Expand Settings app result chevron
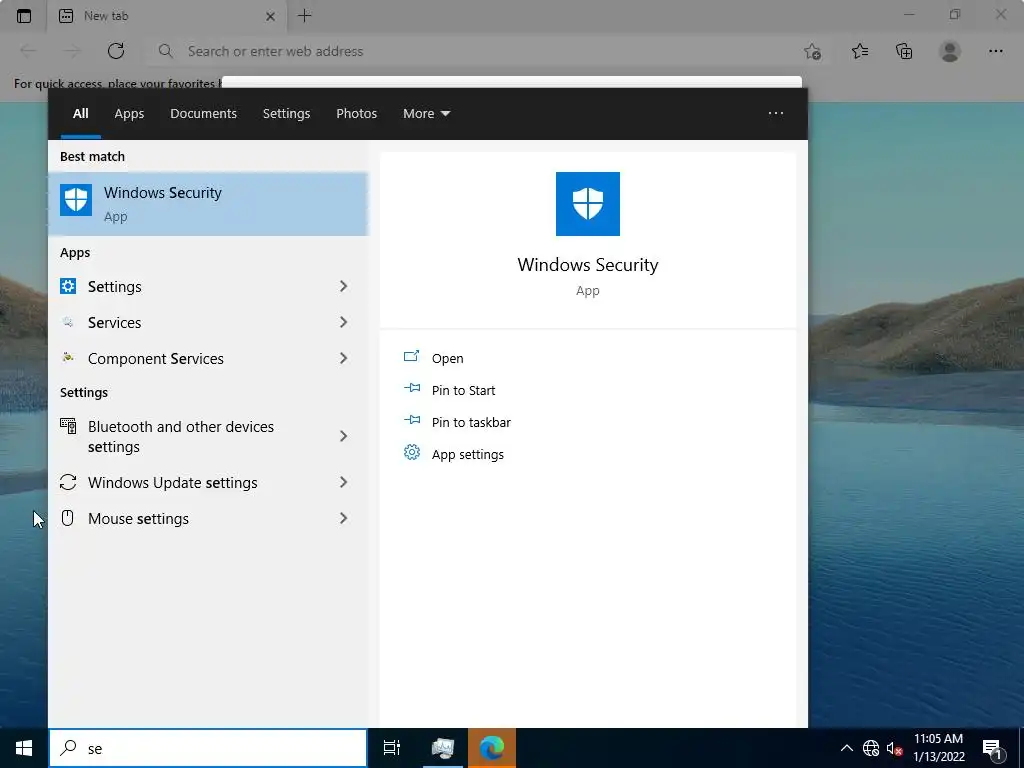 point(344,286)
